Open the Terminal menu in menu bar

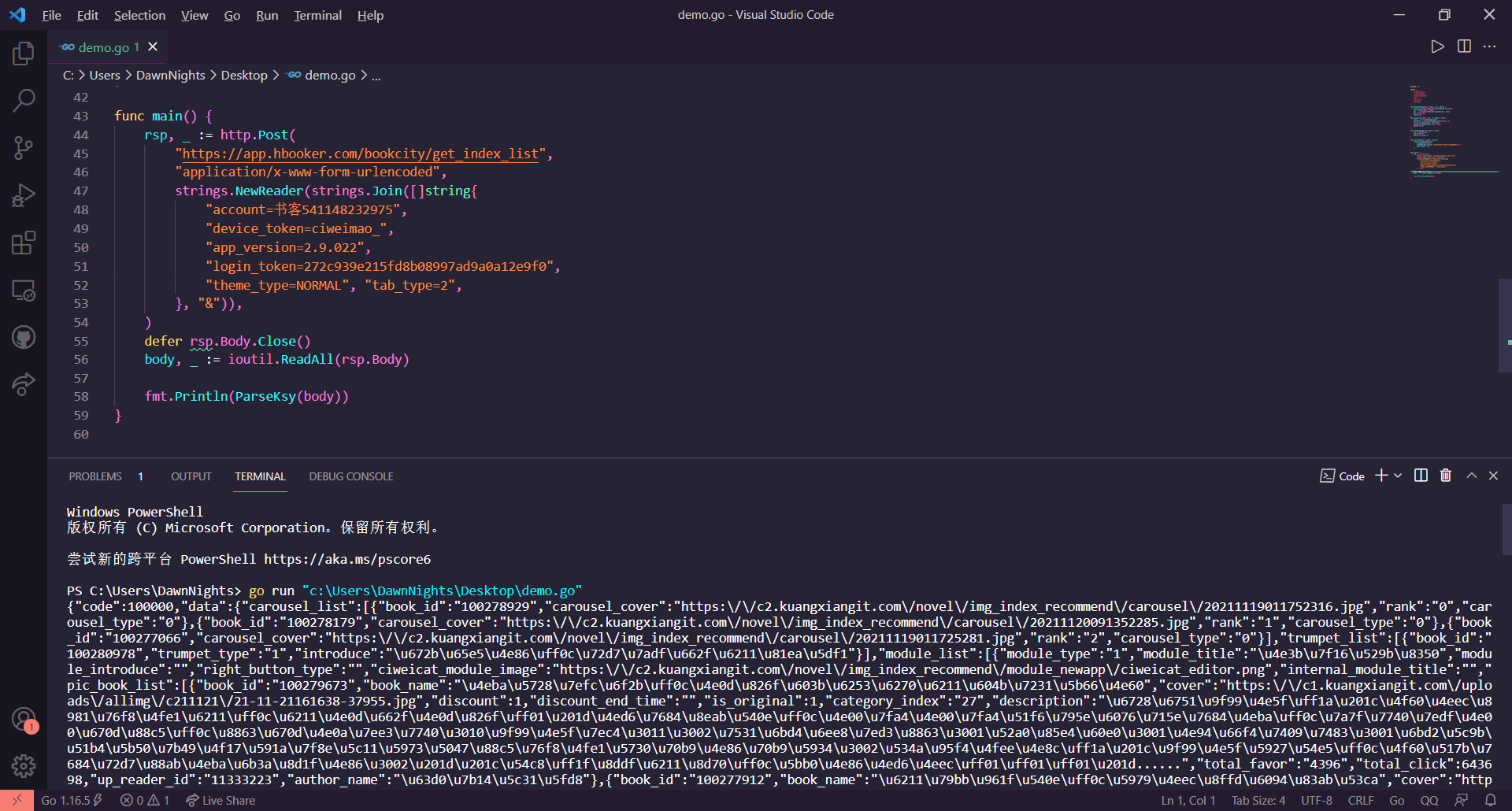tap(317, 15)
